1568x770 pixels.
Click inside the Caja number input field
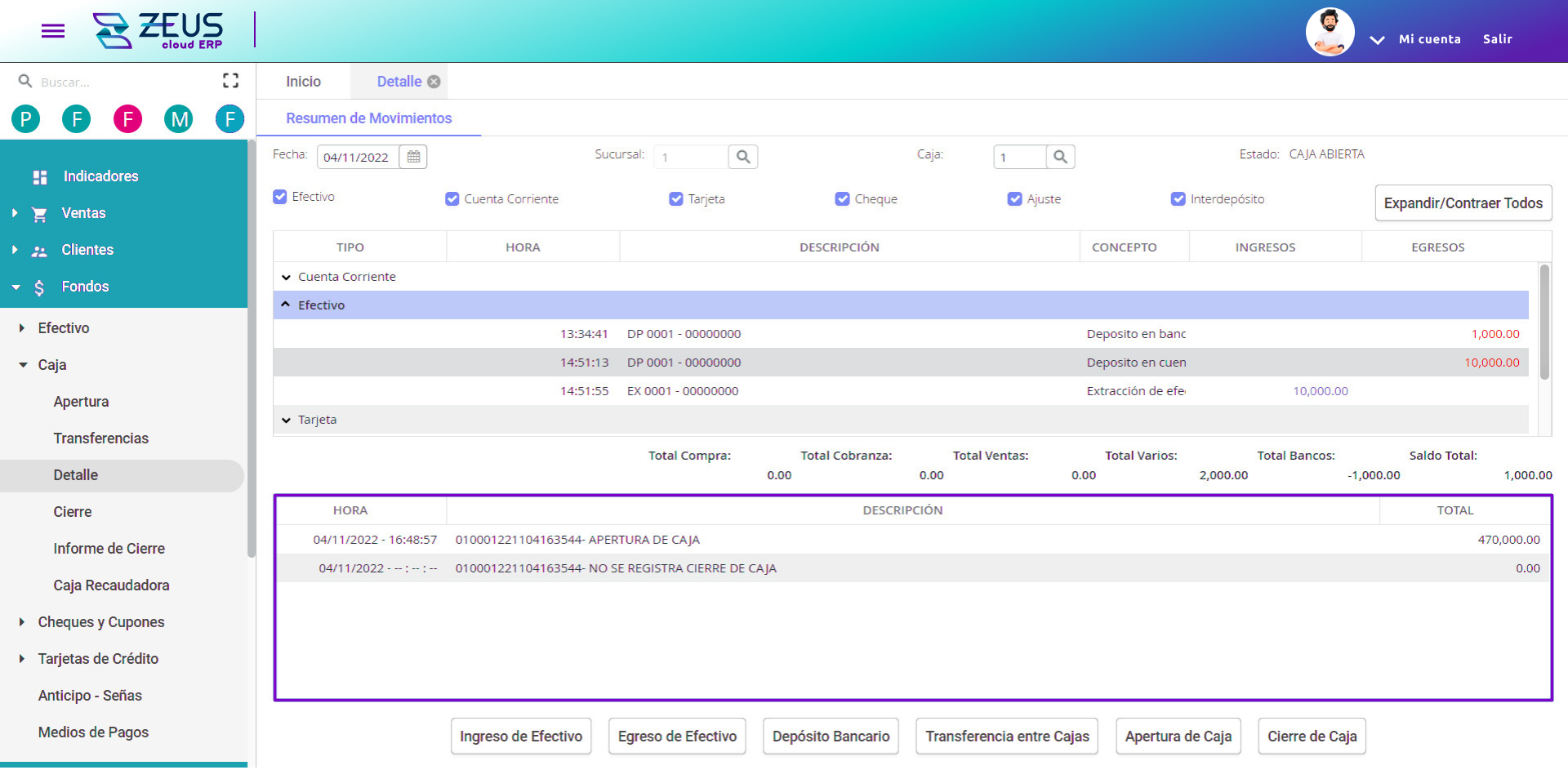(x=1018, y=156)
